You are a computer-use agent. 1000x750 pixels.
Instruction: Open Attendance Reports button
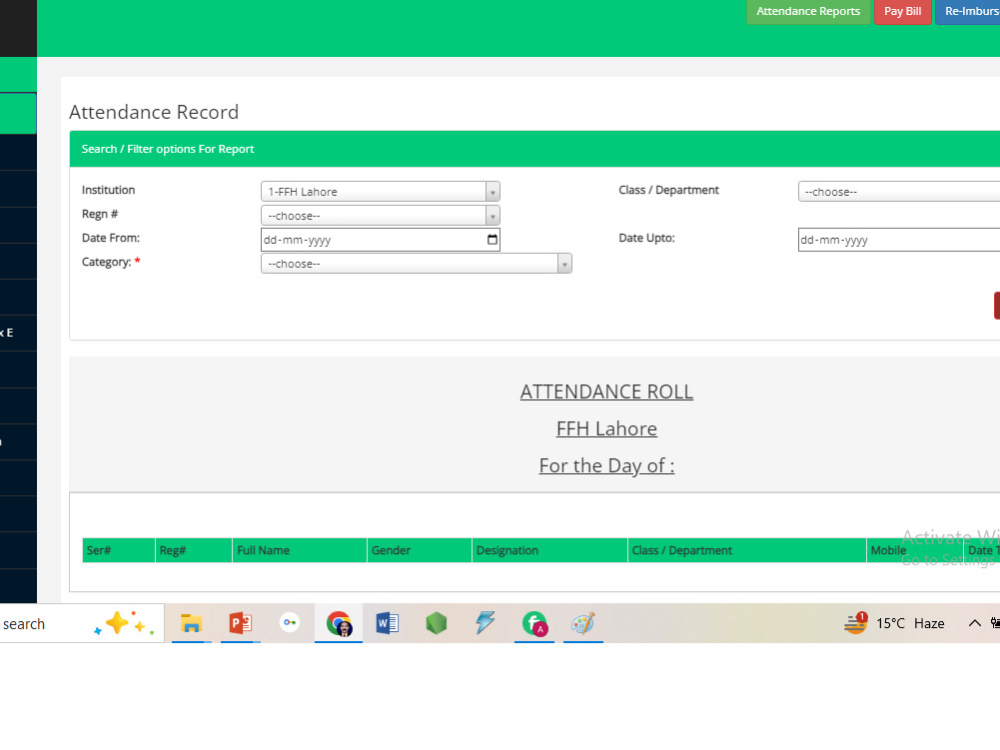tap(808, 11)
